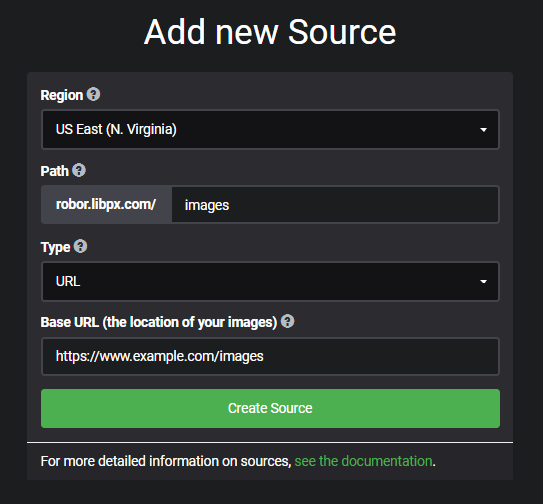Click the green Create Source button
Screen dimensions: 543x504
[270, 408]
